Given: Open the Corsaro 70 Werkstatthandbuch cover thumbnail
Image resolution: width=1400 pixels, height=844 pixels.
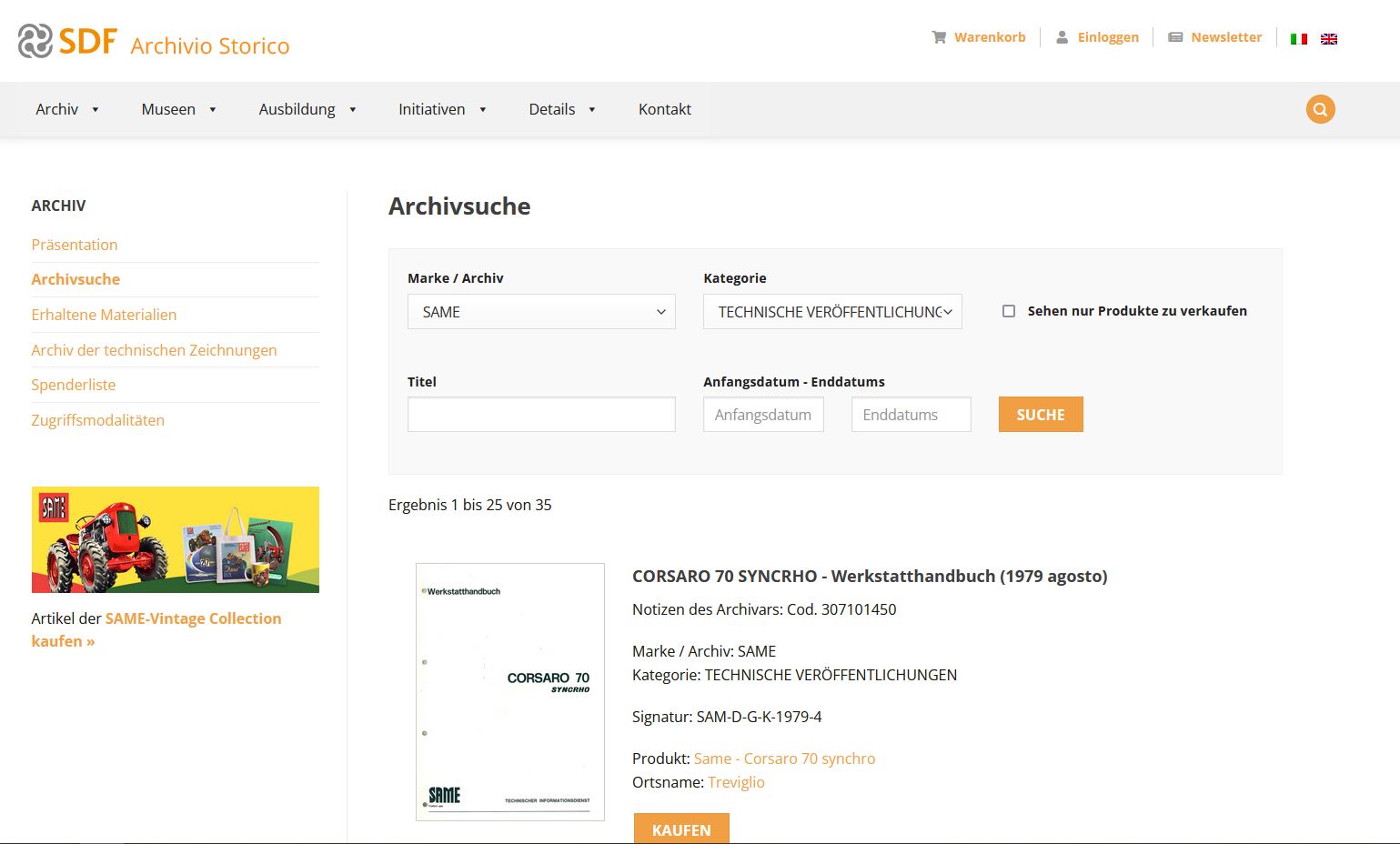Looking at the screenshot, I should [x=509, y=691].
